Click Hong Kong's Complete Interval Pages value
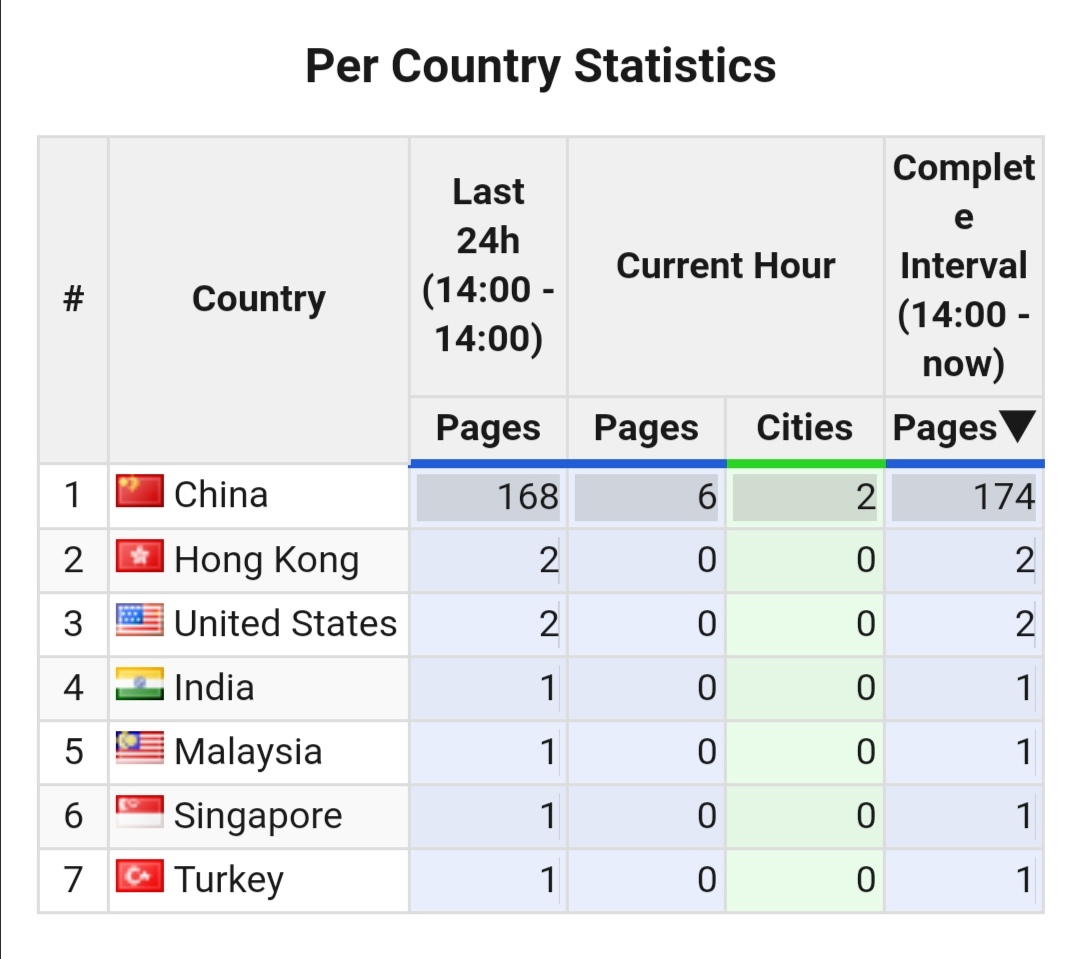Image resolution: width=1080 pixels, height=959 pixels. click(x=1024, y=559)
